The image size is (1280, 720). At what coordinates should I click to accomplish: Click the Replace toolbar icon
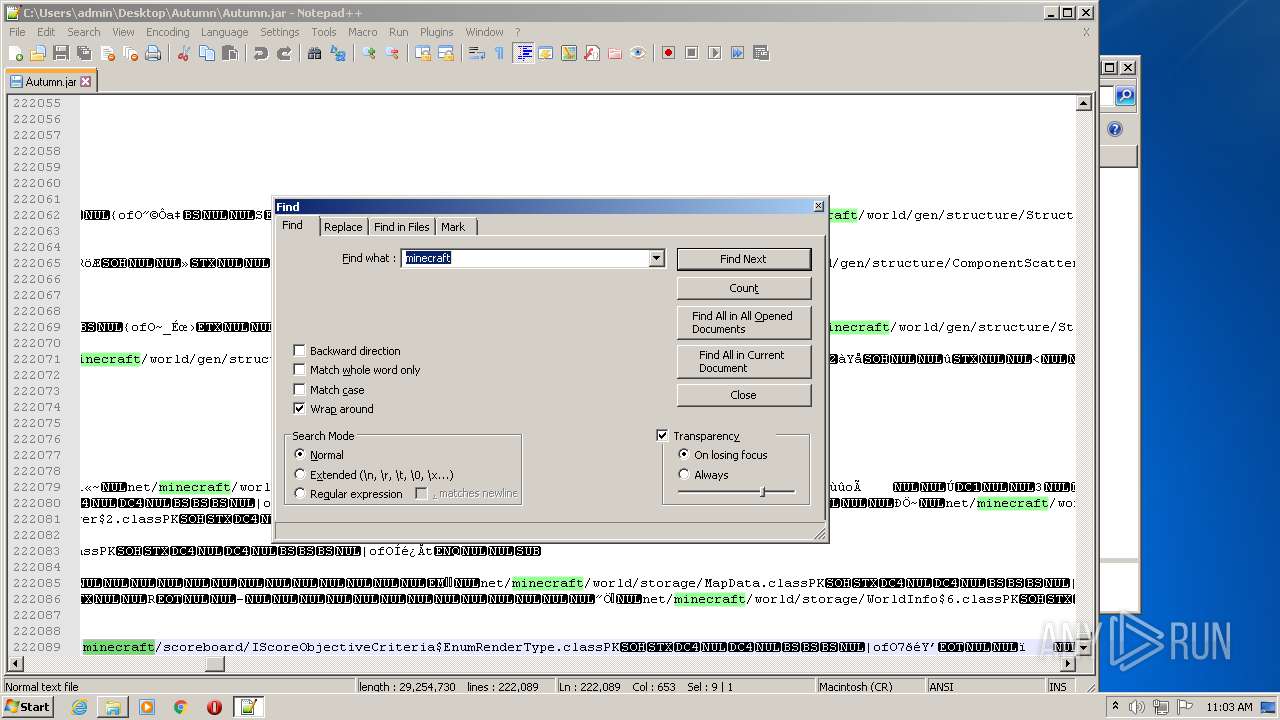coord(338,53)
